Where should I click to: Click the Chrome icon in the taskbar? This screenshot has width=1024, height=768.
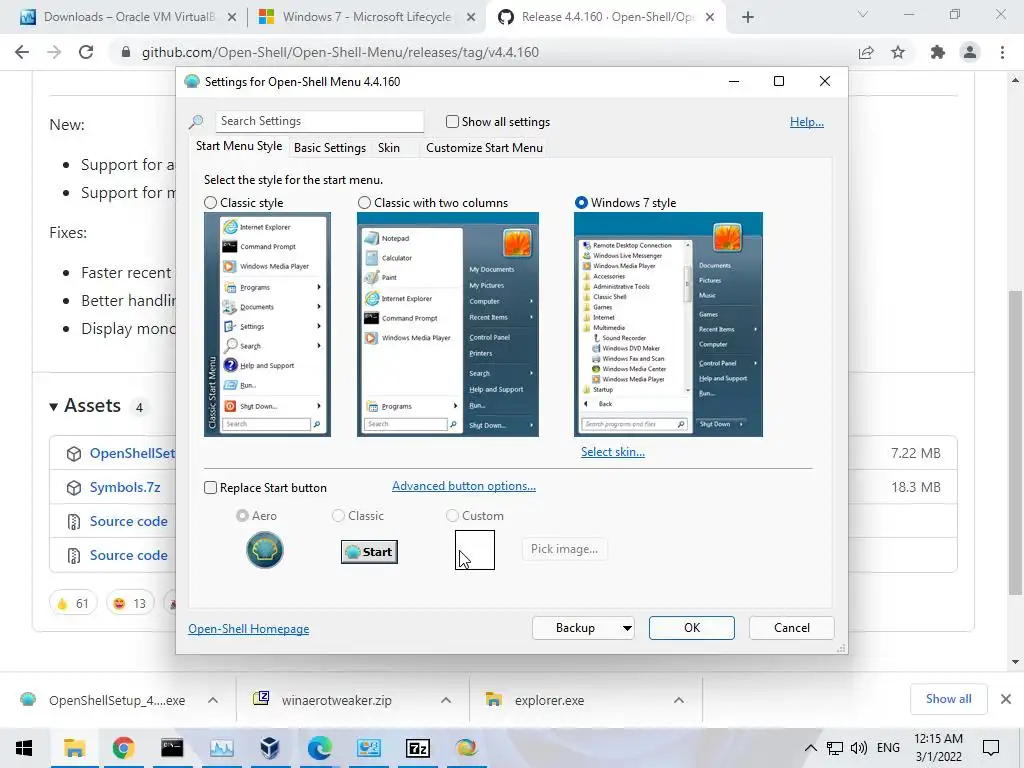pyautogui.click(x=123, y=748)
